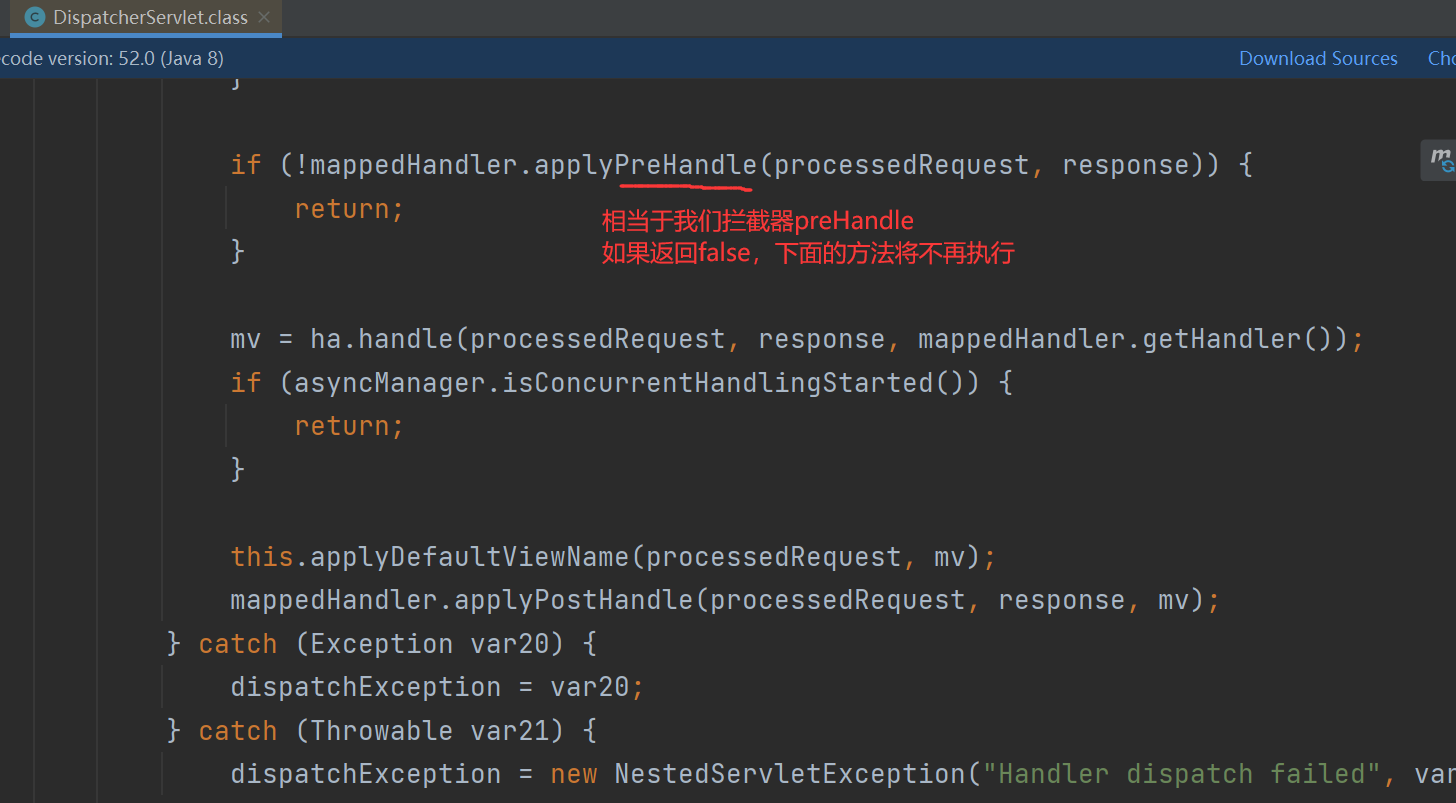Click applyPreHandle method call
This screenshot has width=1456, height=803.
coord(645,165)
